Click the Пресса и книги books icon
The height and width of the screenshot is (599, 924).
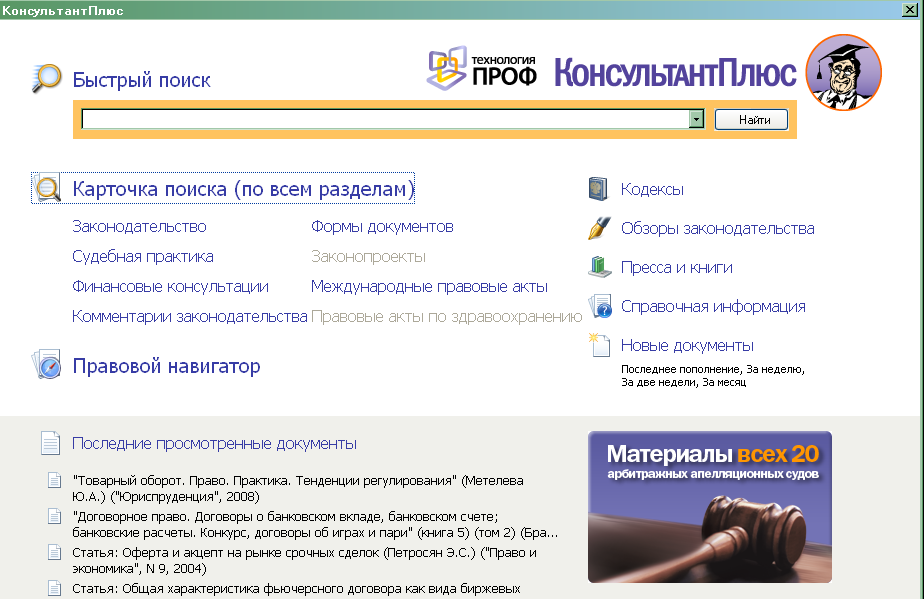600,267
